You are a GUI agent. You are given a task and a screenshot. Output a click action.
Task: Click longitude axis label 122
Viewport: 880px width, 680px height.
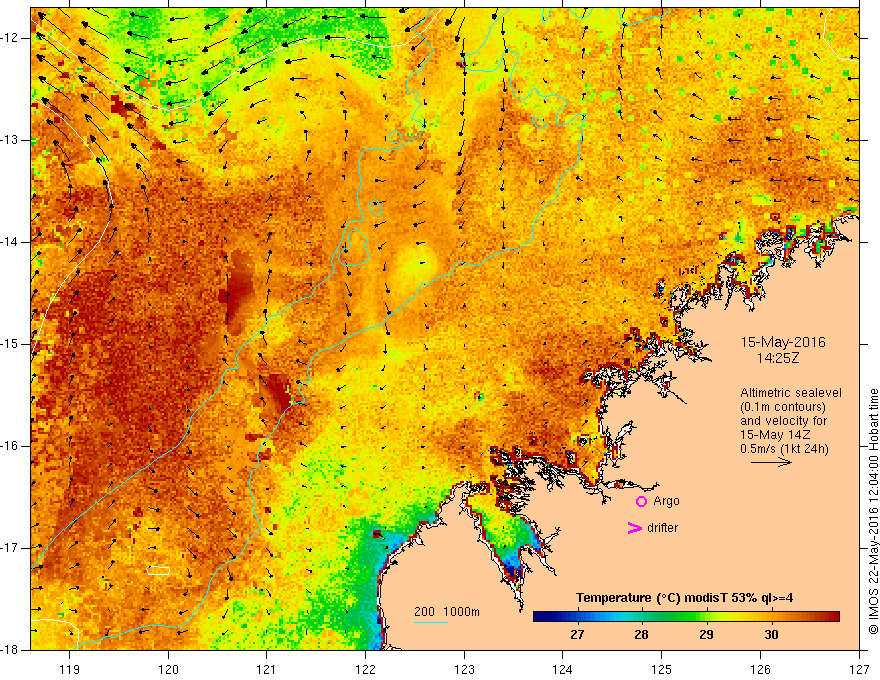(365, 669)
